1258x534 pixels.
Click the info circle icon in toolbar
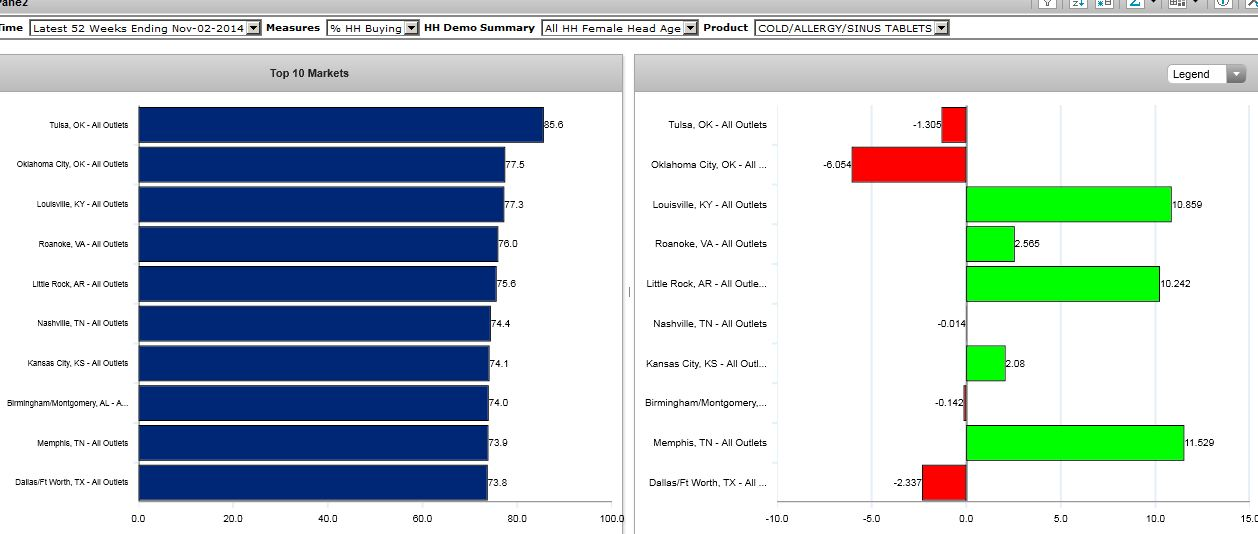1223,4
